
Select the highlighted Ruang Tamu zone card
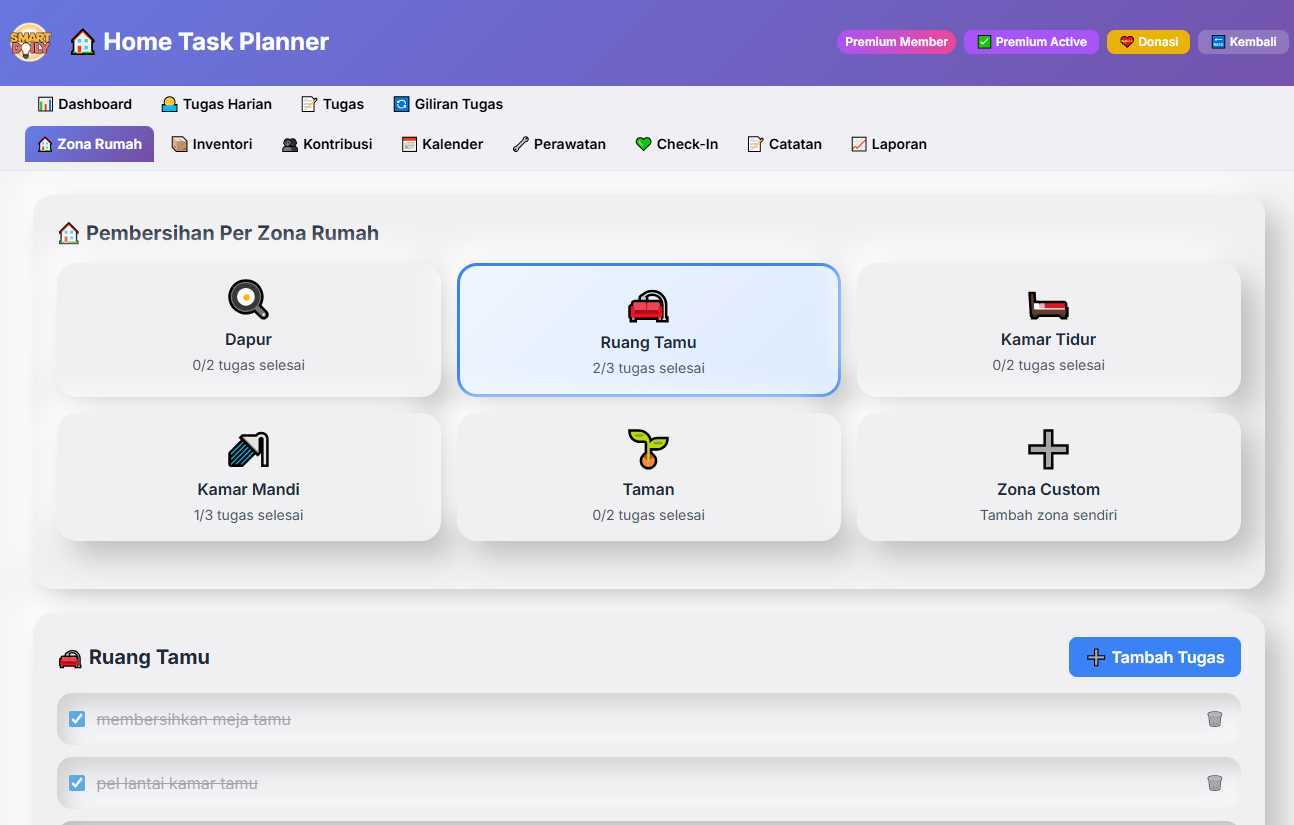coord(648,330)
